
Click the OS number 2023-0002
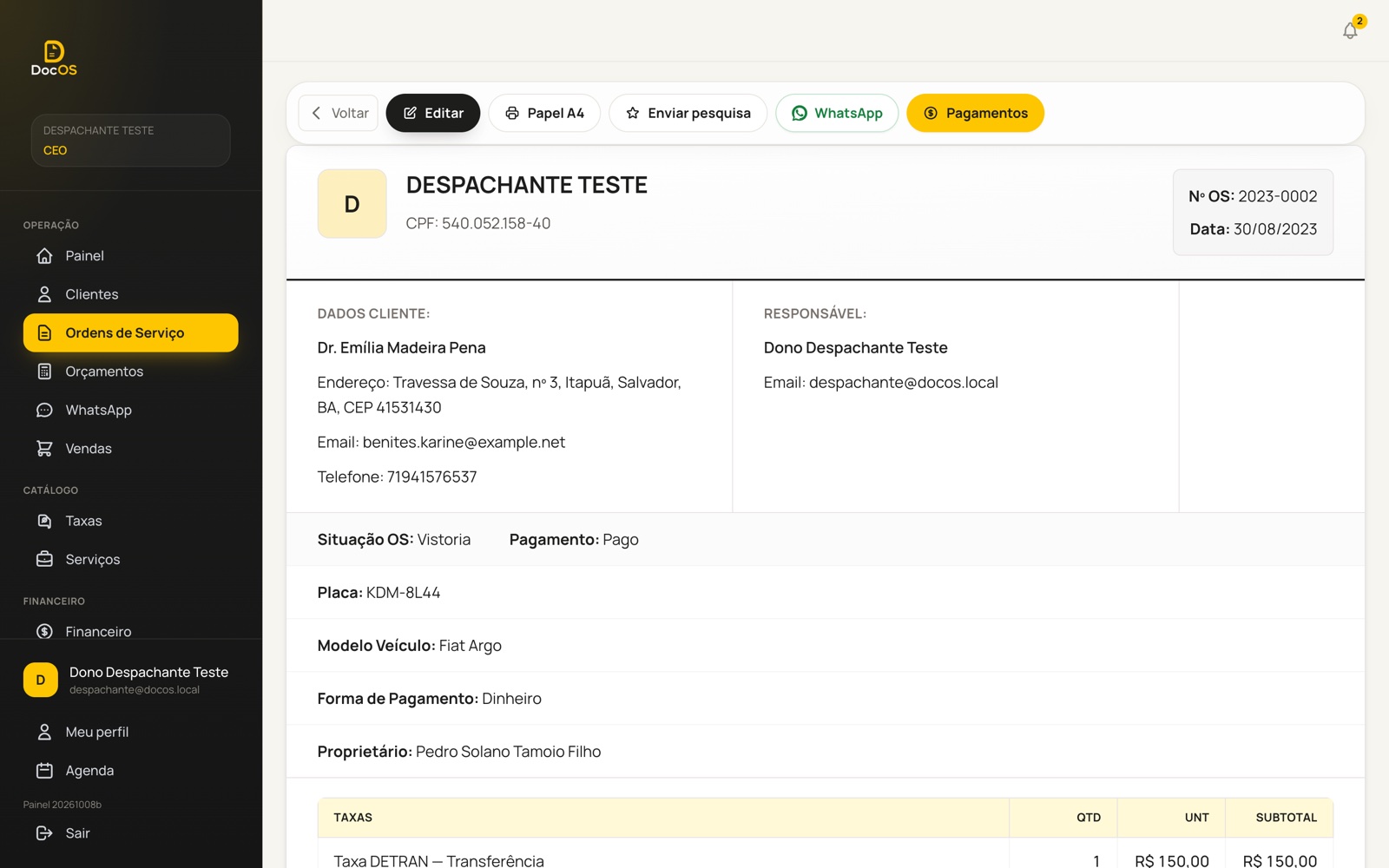[x=1278, y=197]
